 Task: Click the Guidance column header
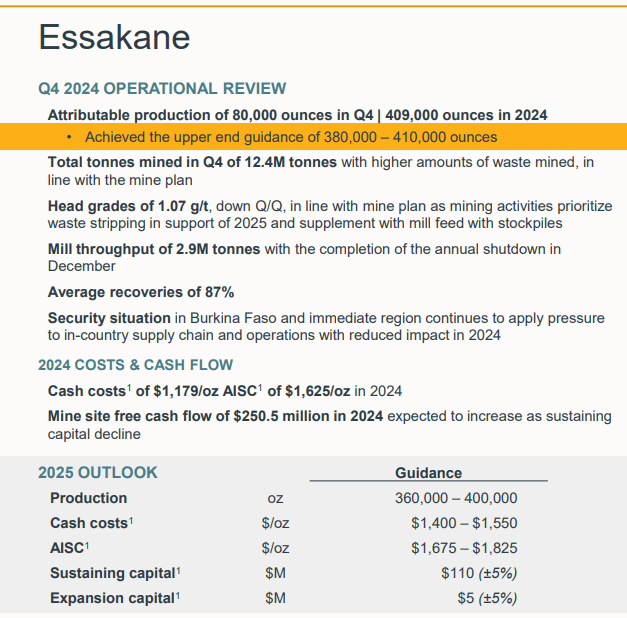(x=428, y=472)
